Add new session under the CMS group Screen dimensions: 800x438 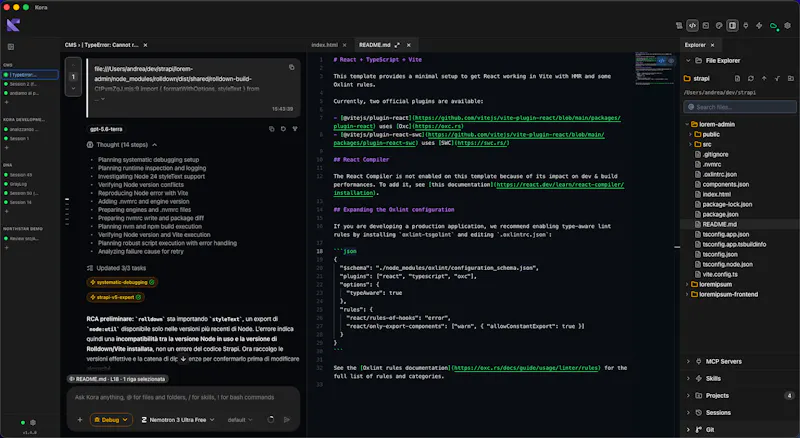click(x=7, y=103)
